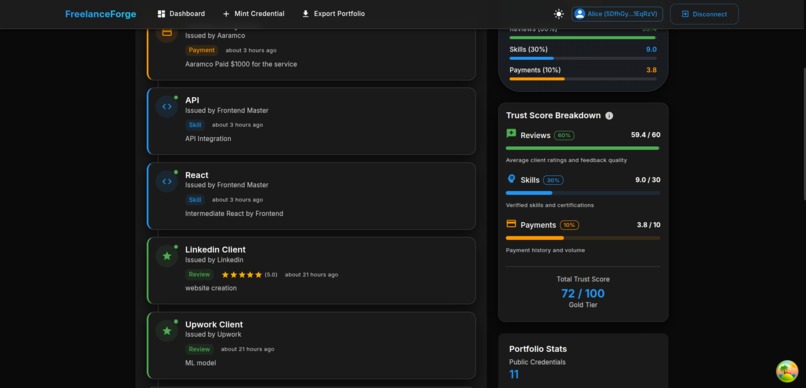Click the Reviews chat icon in breakdown

click(x=511, y=134)
